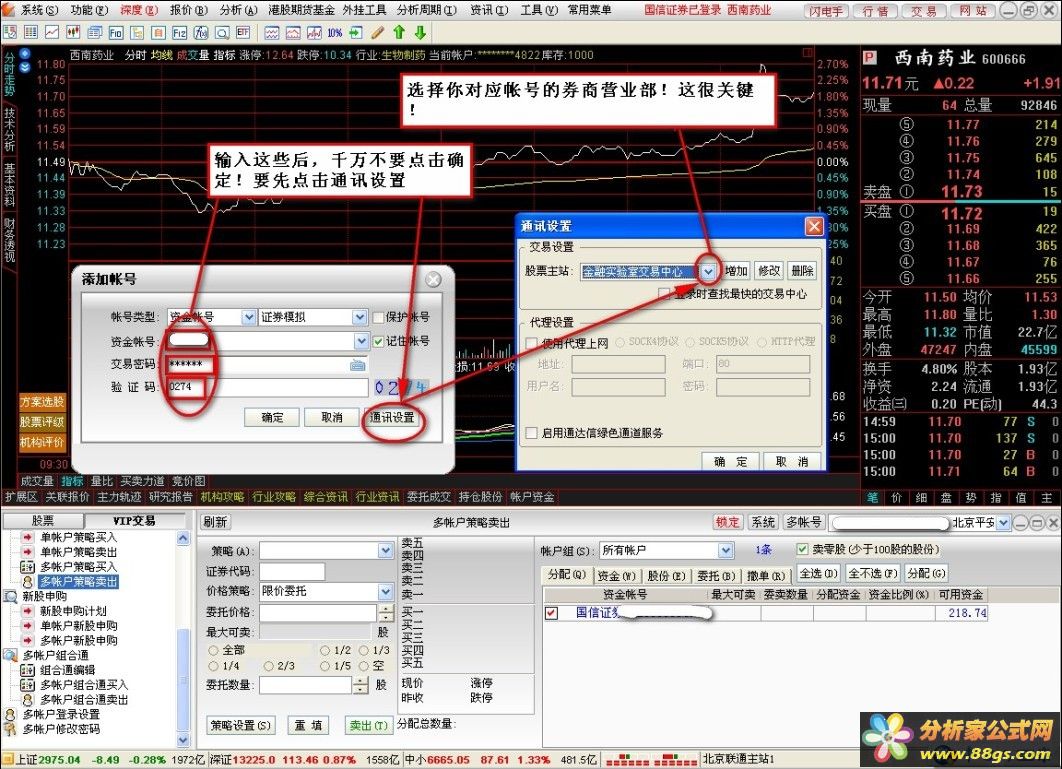Select the 2/3 radio button
The image size is (1062, 769).
coord(268,666)
